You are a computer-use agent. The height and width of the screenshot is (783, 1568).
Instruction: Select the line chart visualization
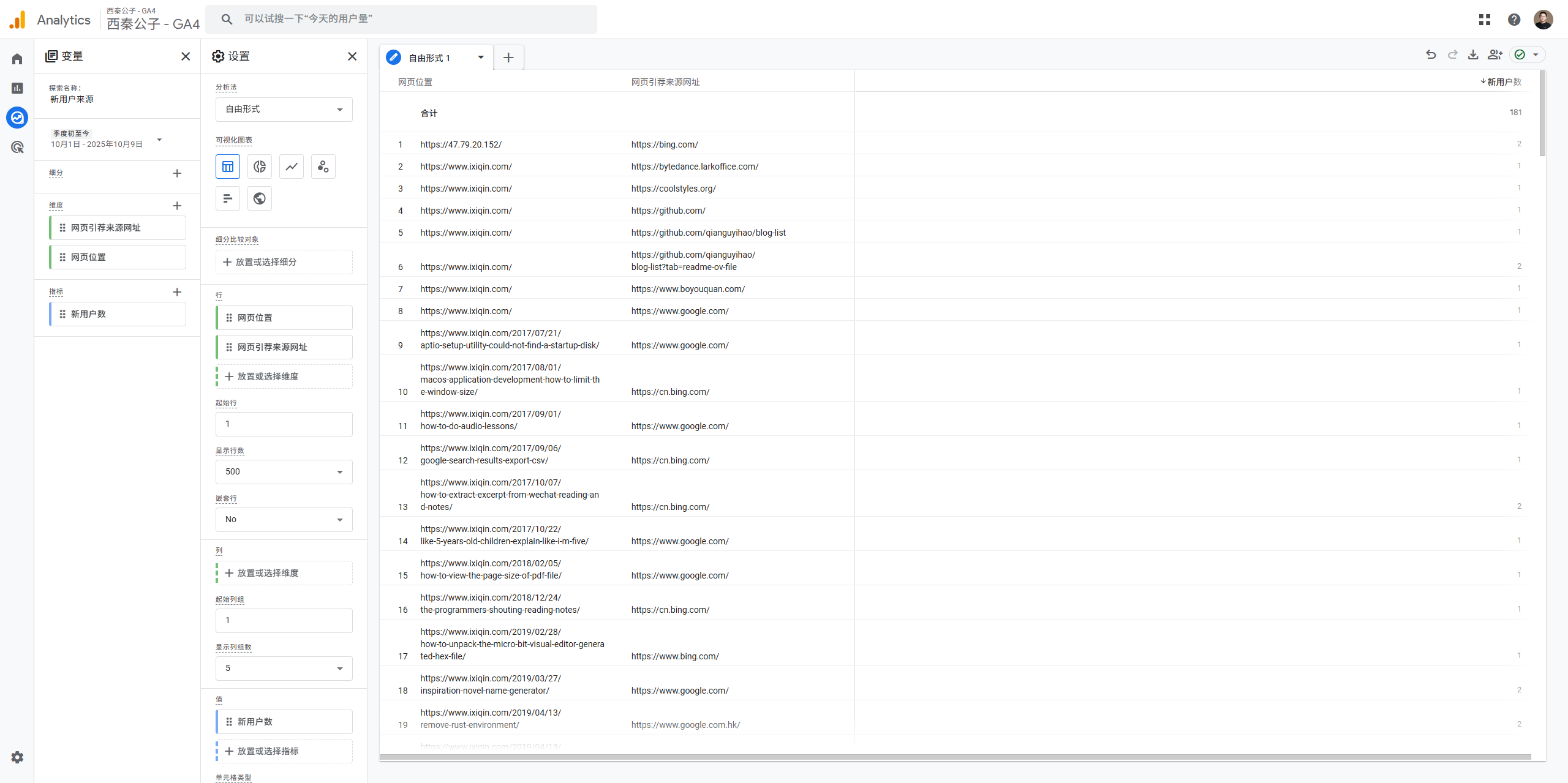[292, 167]
